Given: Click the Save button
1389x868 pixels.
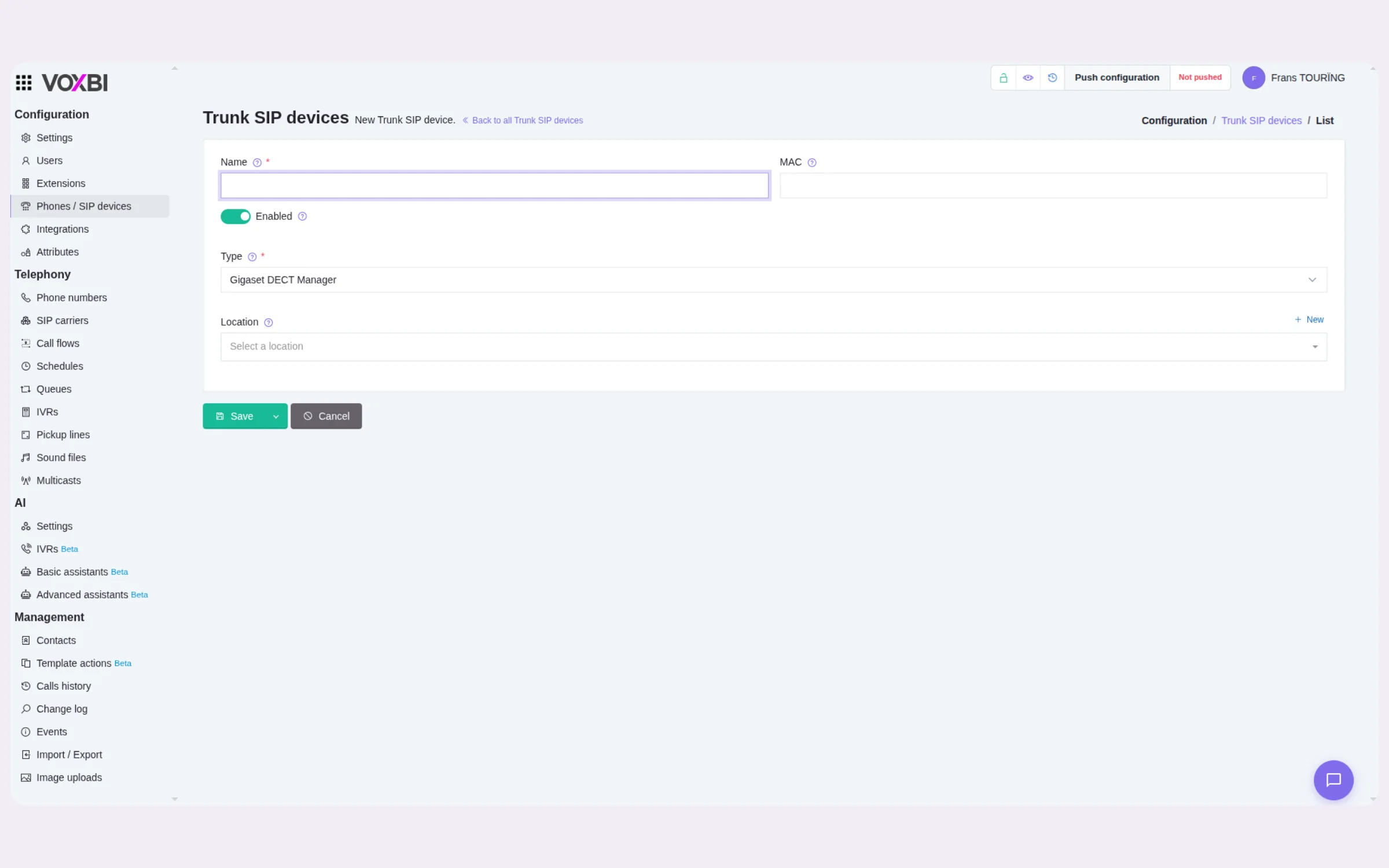Looking at the screenshot, I should tap(234, 416).
